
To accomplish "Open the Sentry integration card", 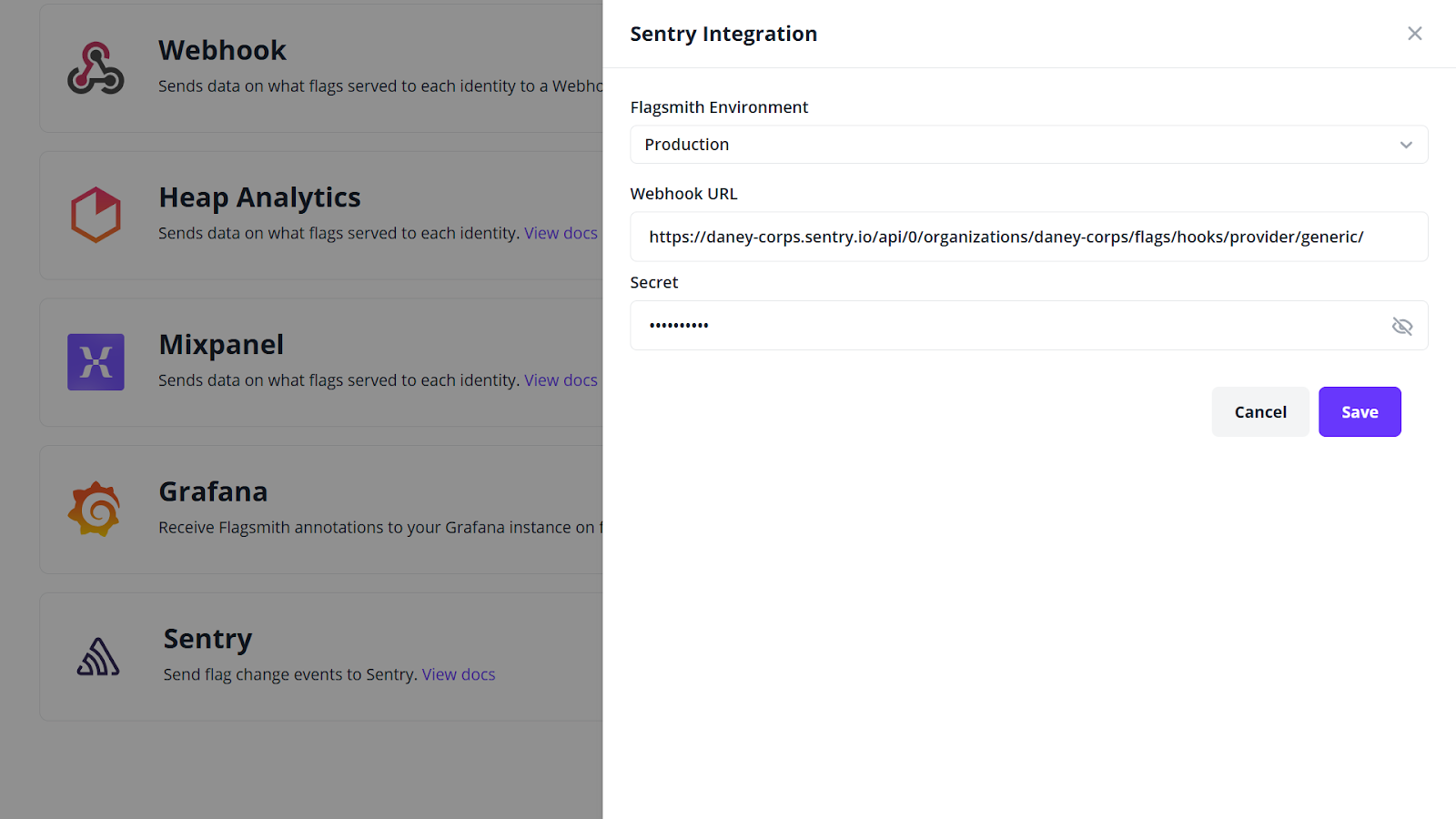I will tap(318, 656).
